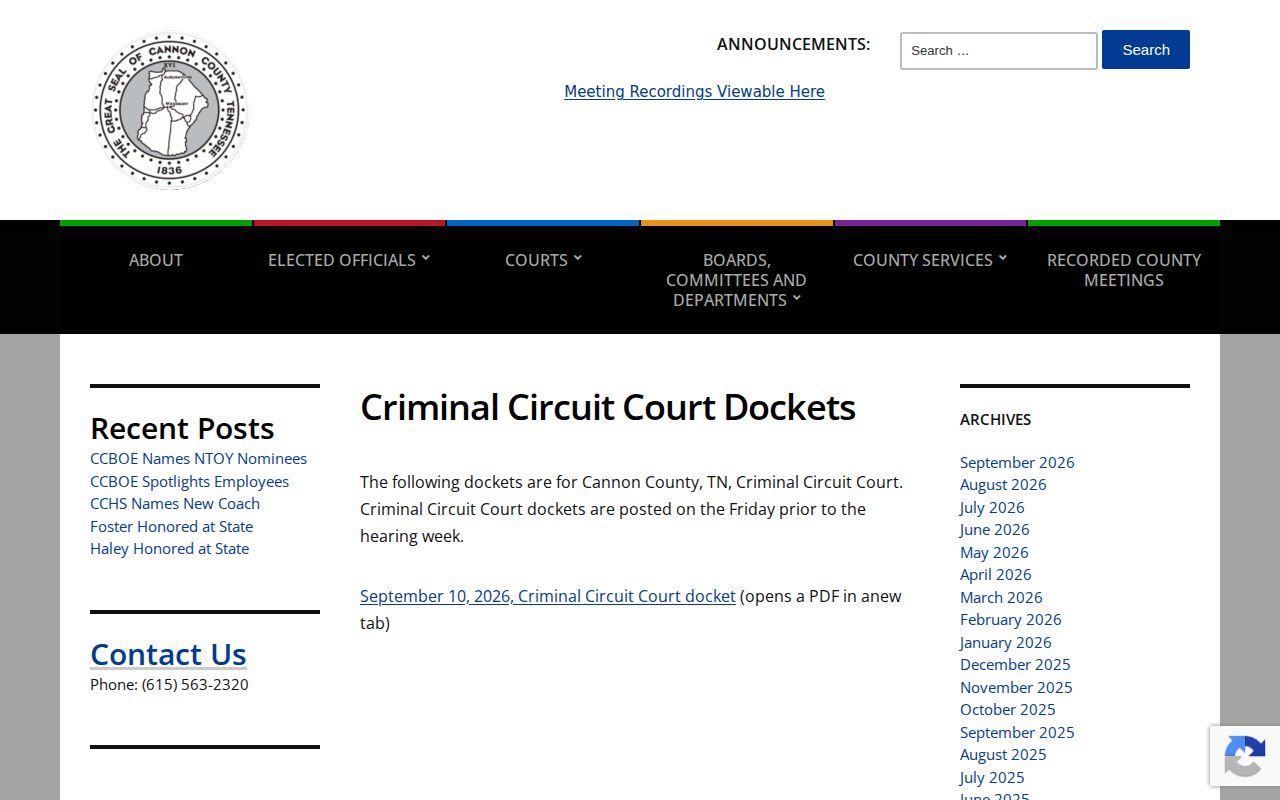The height and width of the screenshot is (800, 1280).
Task: Click the phone number (615) 563-2320
Action: click(x=195, y=684)
